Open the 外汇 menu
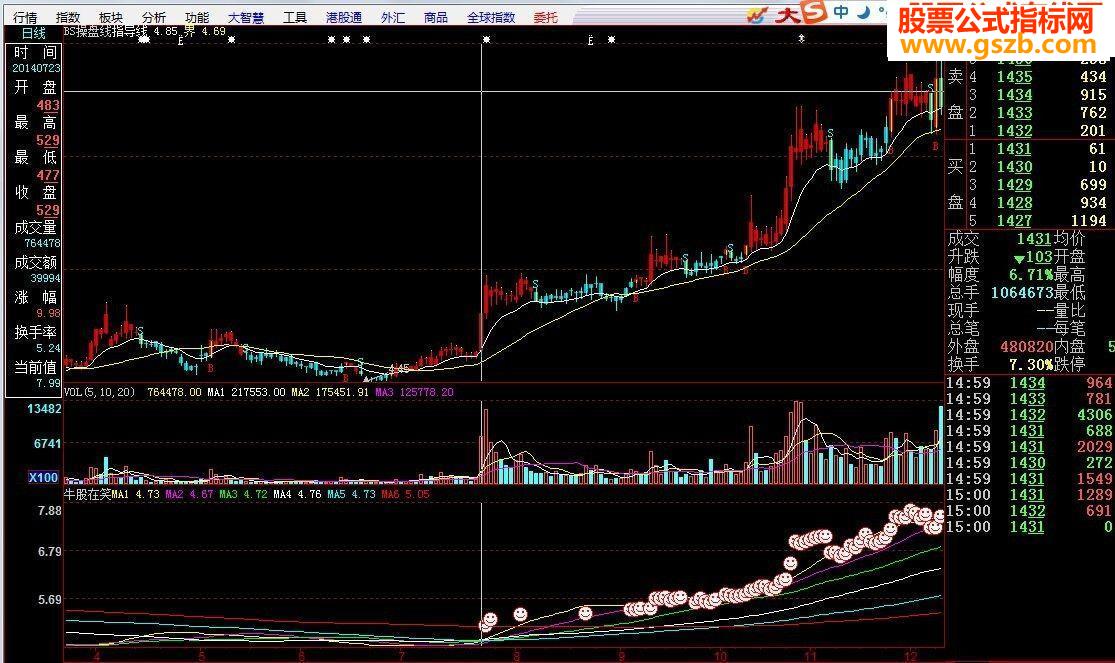 tap(393, 17)
